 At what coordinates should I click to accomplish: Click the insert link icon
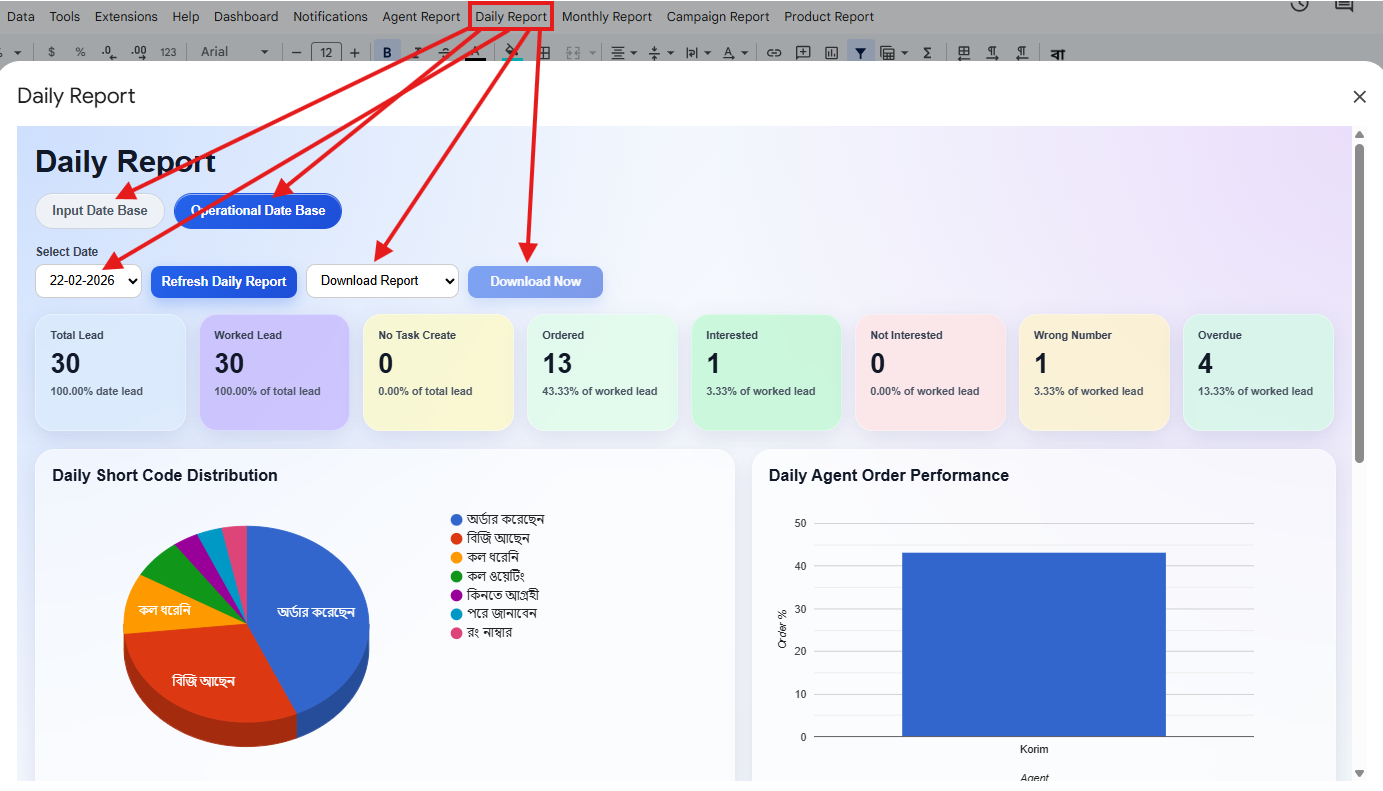point(773,52)
